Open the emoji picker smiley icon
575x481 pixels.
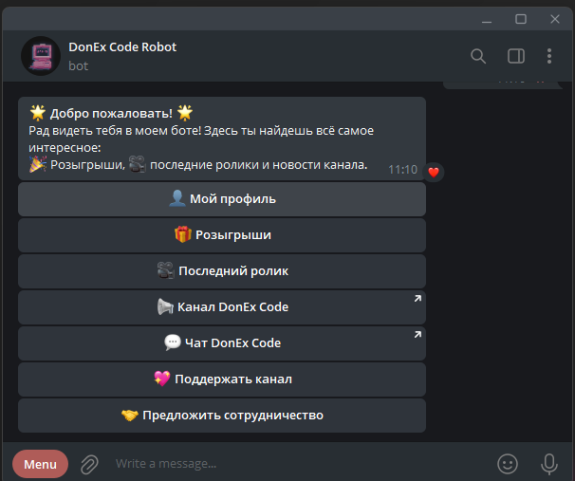[508, 464]
